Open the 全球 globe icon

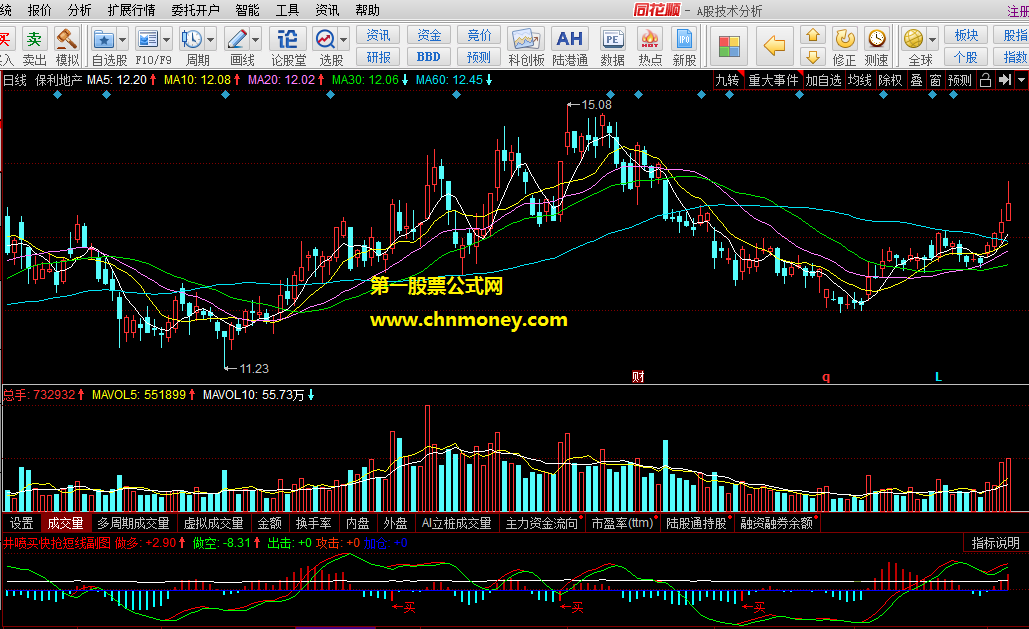[x=913, y=39]
